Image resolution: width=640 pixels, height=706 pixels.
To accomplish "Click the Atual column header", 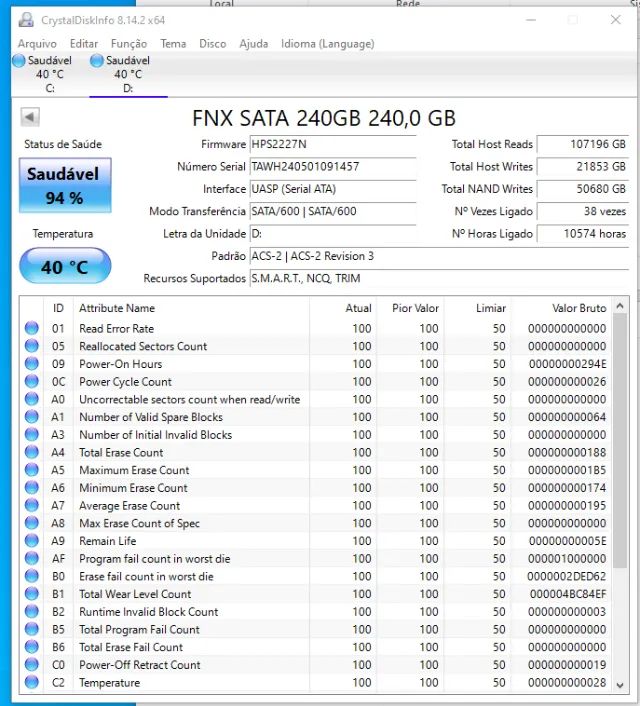I will pos(343,308).
